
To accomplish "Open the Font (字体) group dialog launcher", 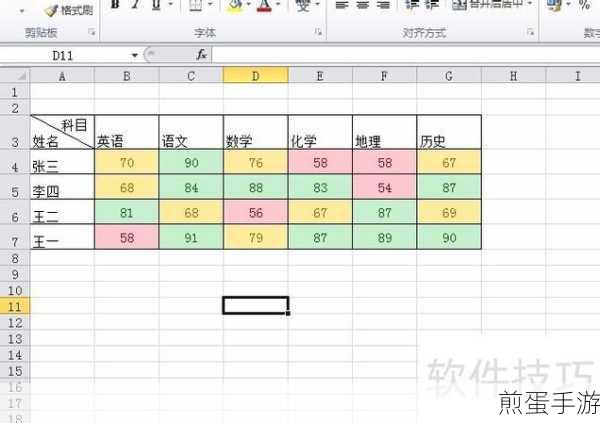I will coord(318,33).
